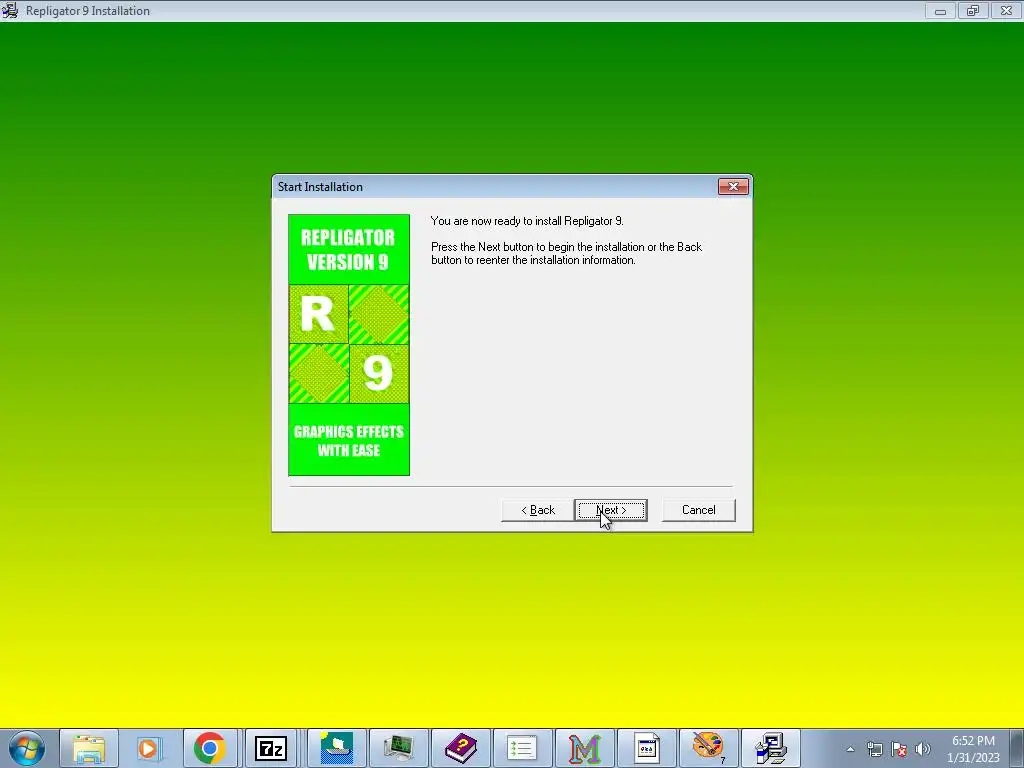Minimize the Repligator 9 Installation window
The image size is (1024, 768).
point(940,10)
